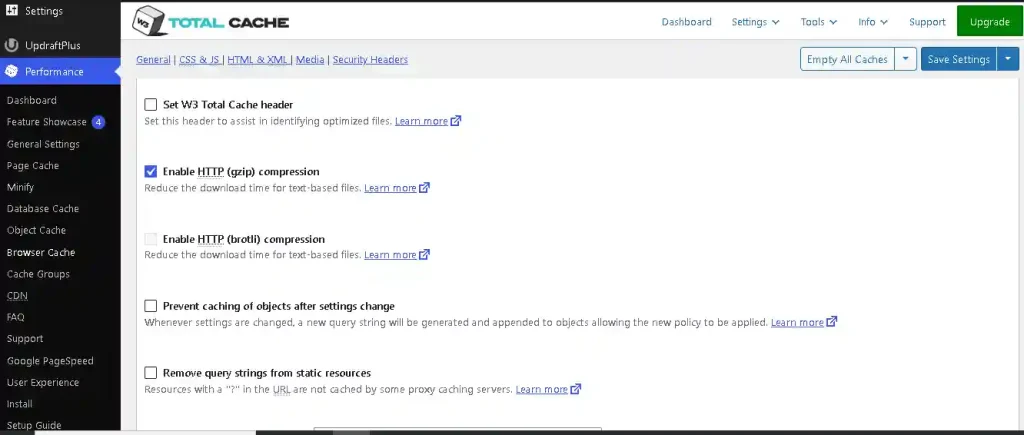This screenshot has width=1024, height=435.
Task: Jump to the HTML & XML section
Action: 258,59
